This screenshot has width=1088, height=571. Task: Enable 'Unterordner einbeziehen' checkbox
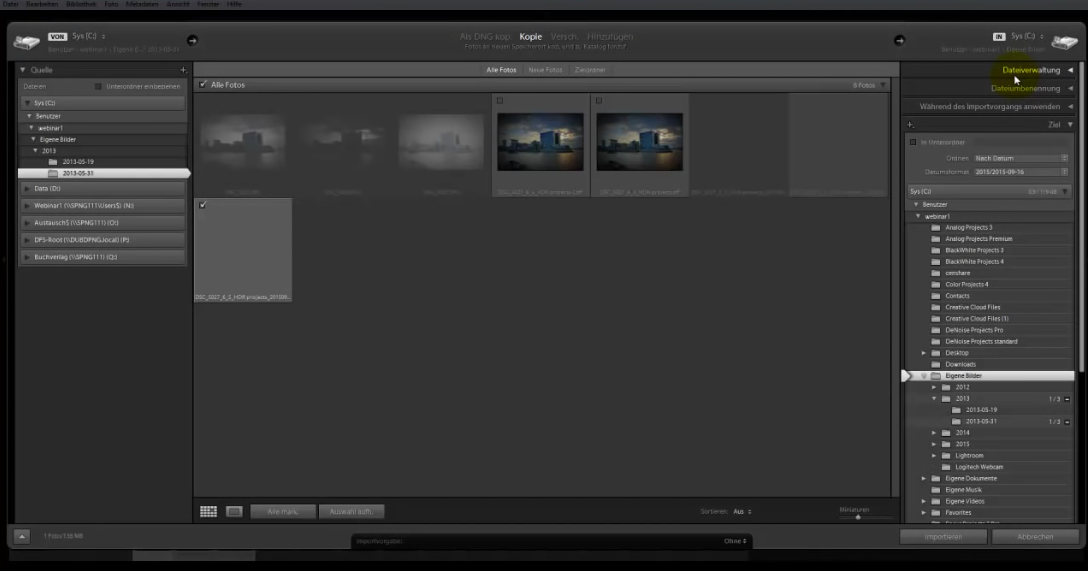pyautogui.click(x=98, y=87)
